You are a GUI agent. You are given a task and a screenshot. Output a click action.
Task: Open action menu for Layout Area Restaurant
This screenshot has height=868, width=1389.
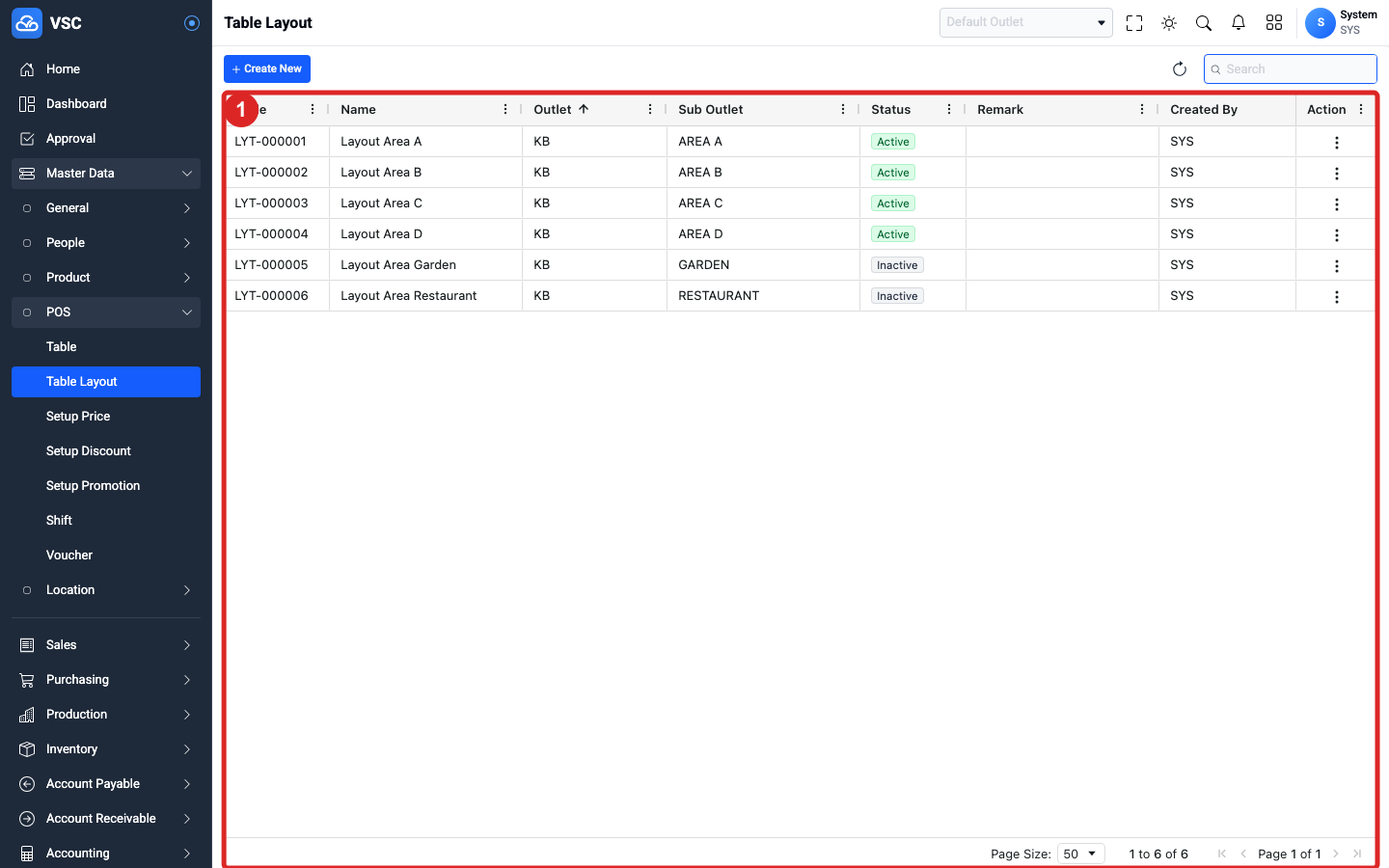pos(1337,297)
